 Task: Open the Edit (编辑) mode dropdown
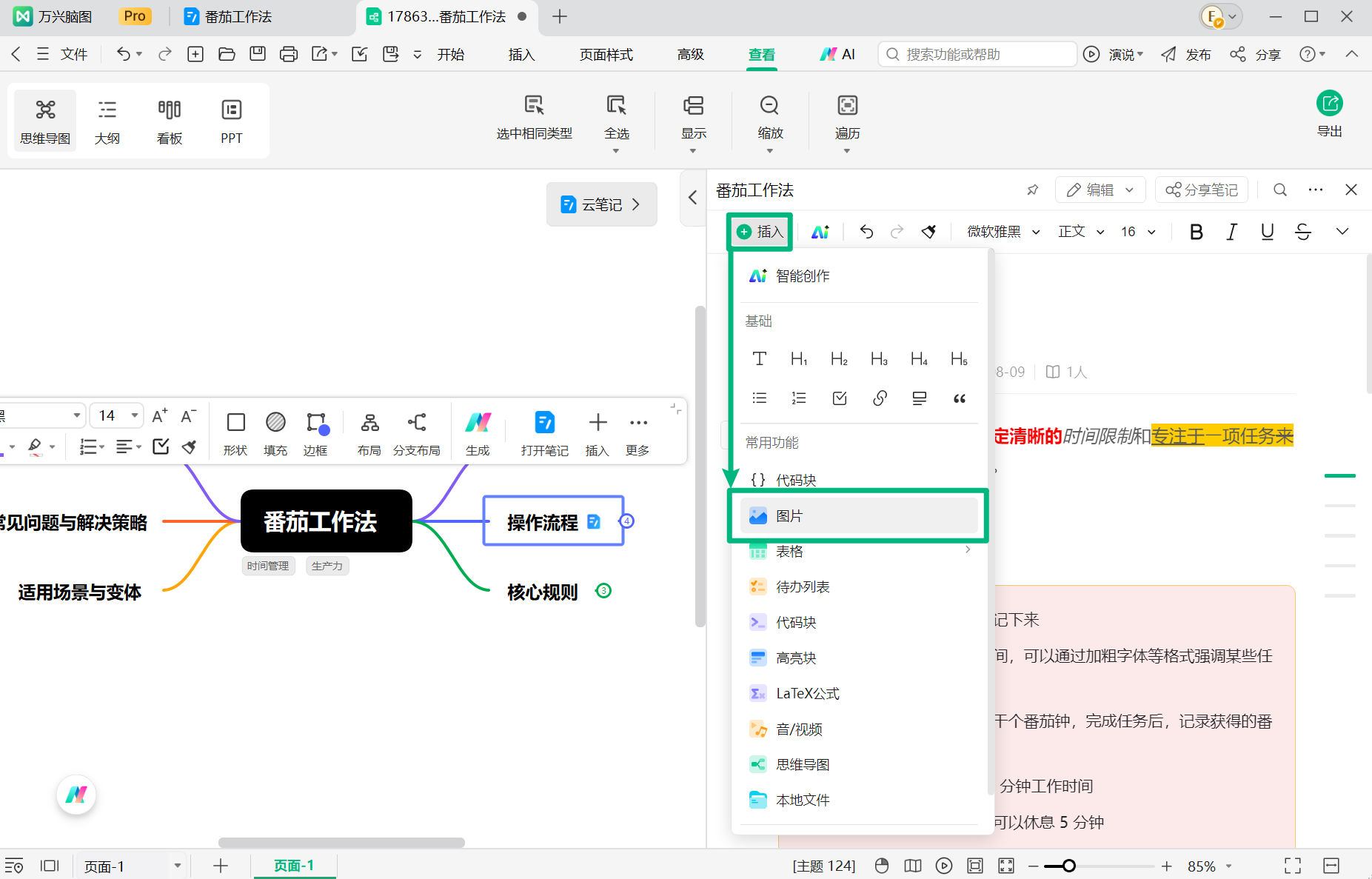click(1100, 190)
